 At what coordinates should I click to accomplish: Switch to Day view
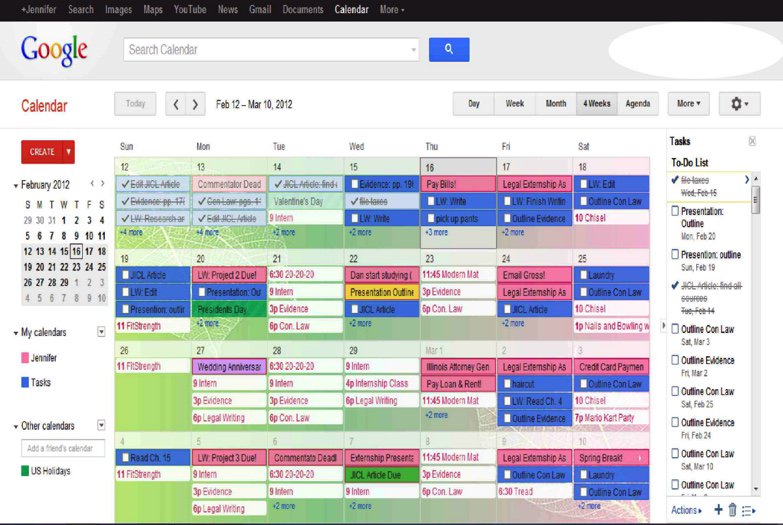pos(473,104)
